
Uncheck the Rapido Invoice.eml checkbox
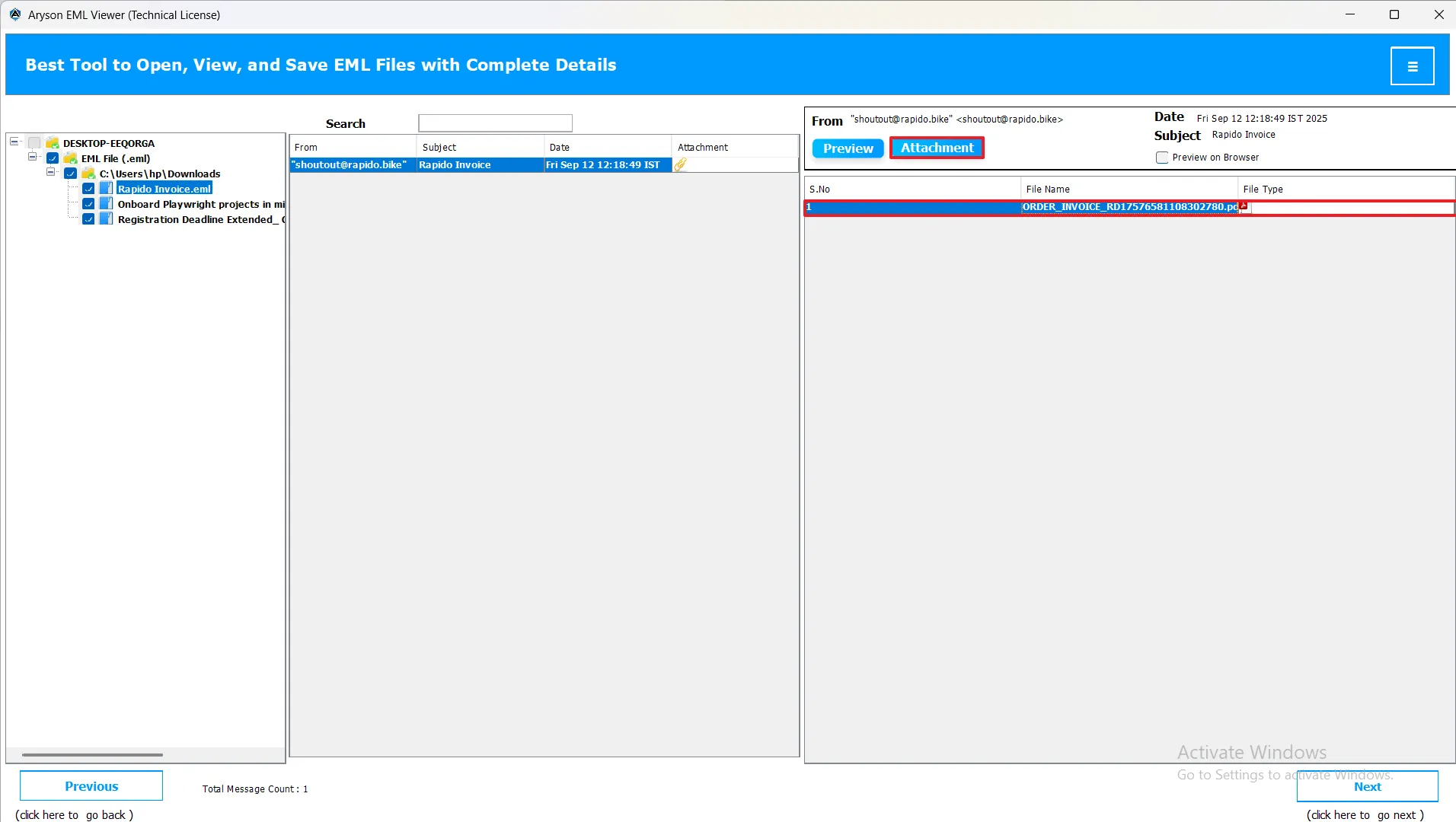click(88, 189)
